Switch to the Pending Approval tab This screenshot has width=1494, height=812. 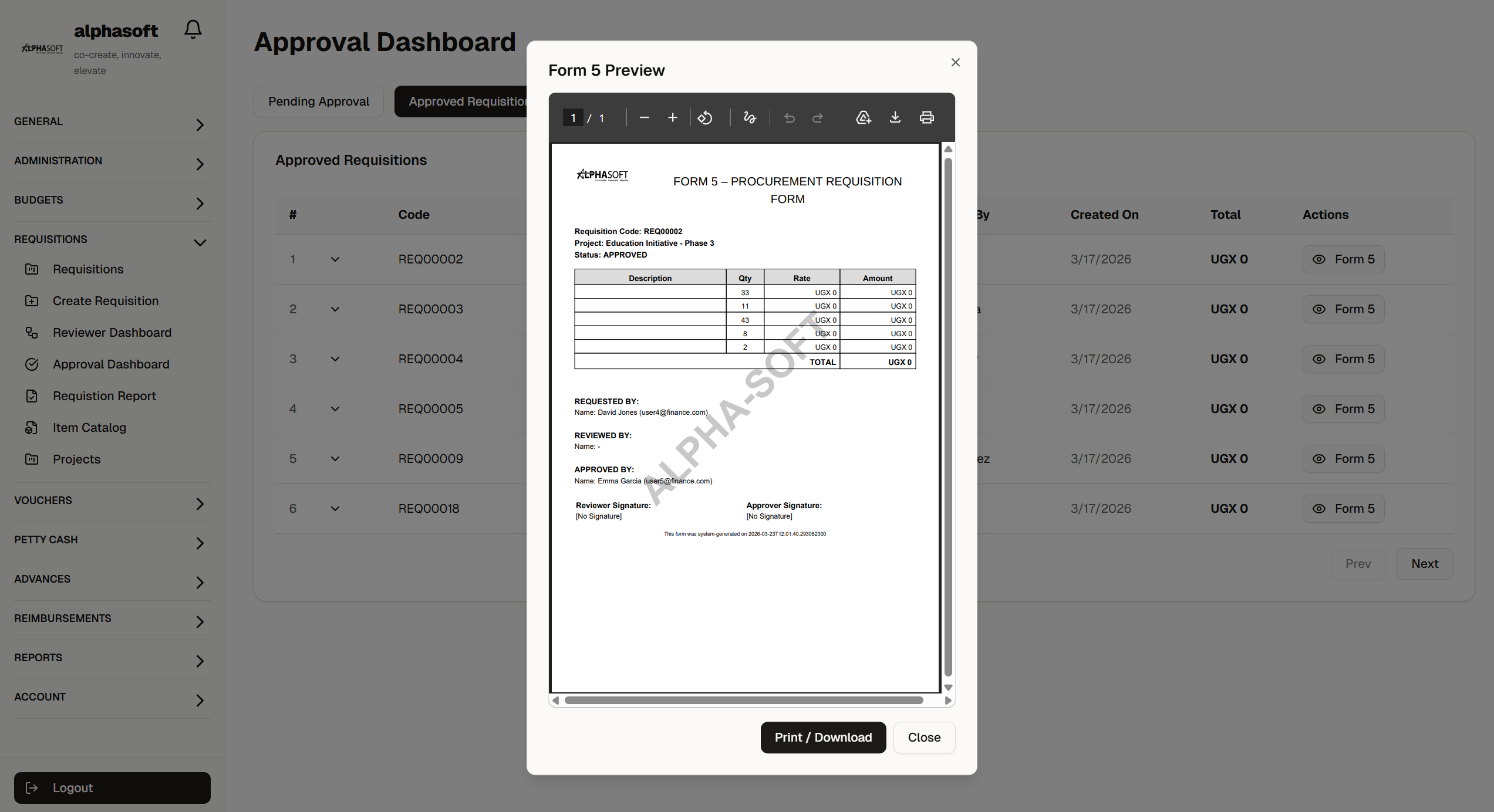(x=318, y=101)
